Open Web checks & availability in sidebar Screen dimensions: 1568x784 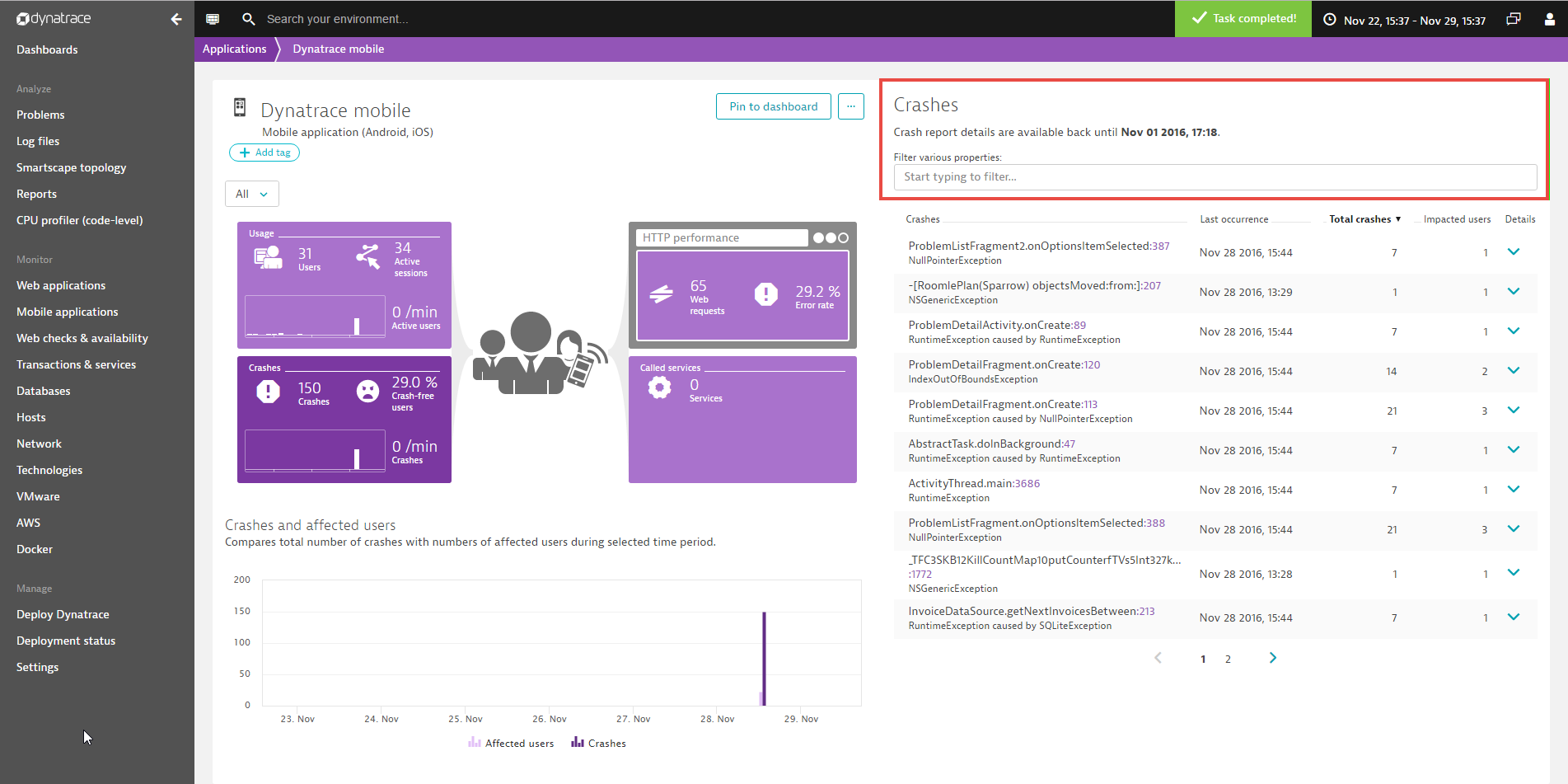pos(82,338)
